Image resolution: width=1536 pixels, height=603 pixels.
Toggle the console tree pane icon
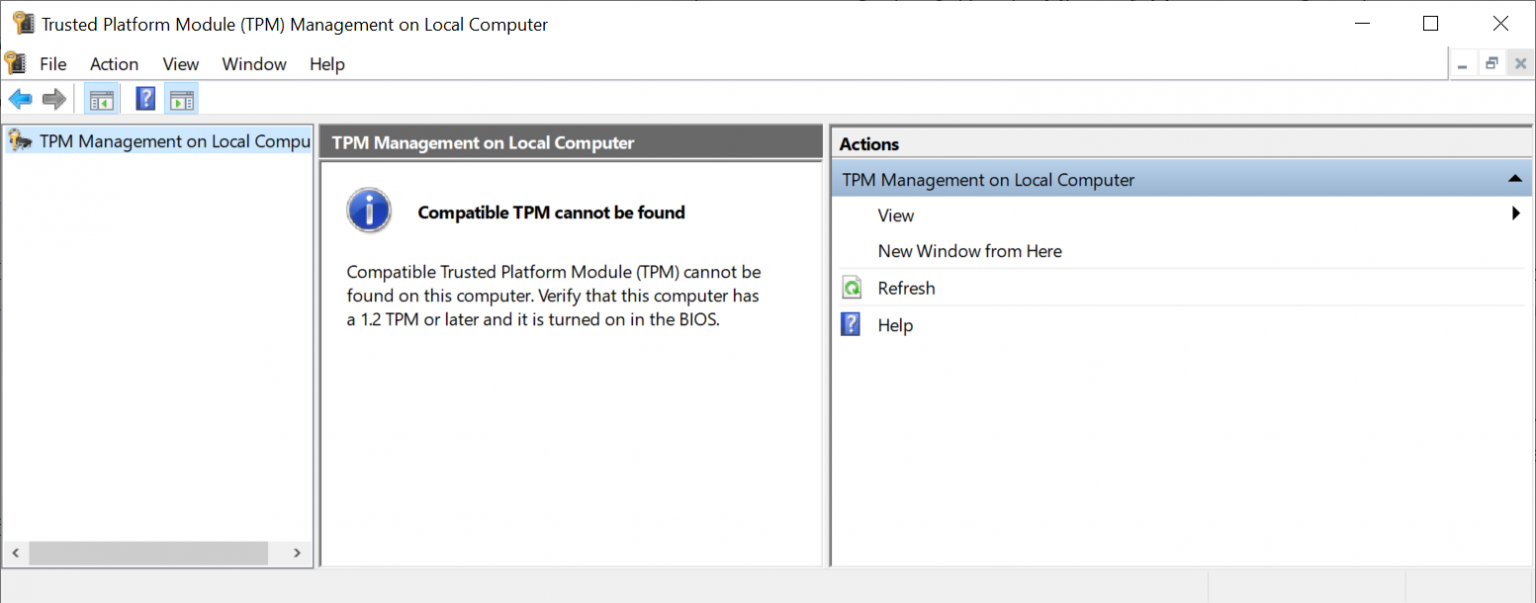(x=101, y=98)
